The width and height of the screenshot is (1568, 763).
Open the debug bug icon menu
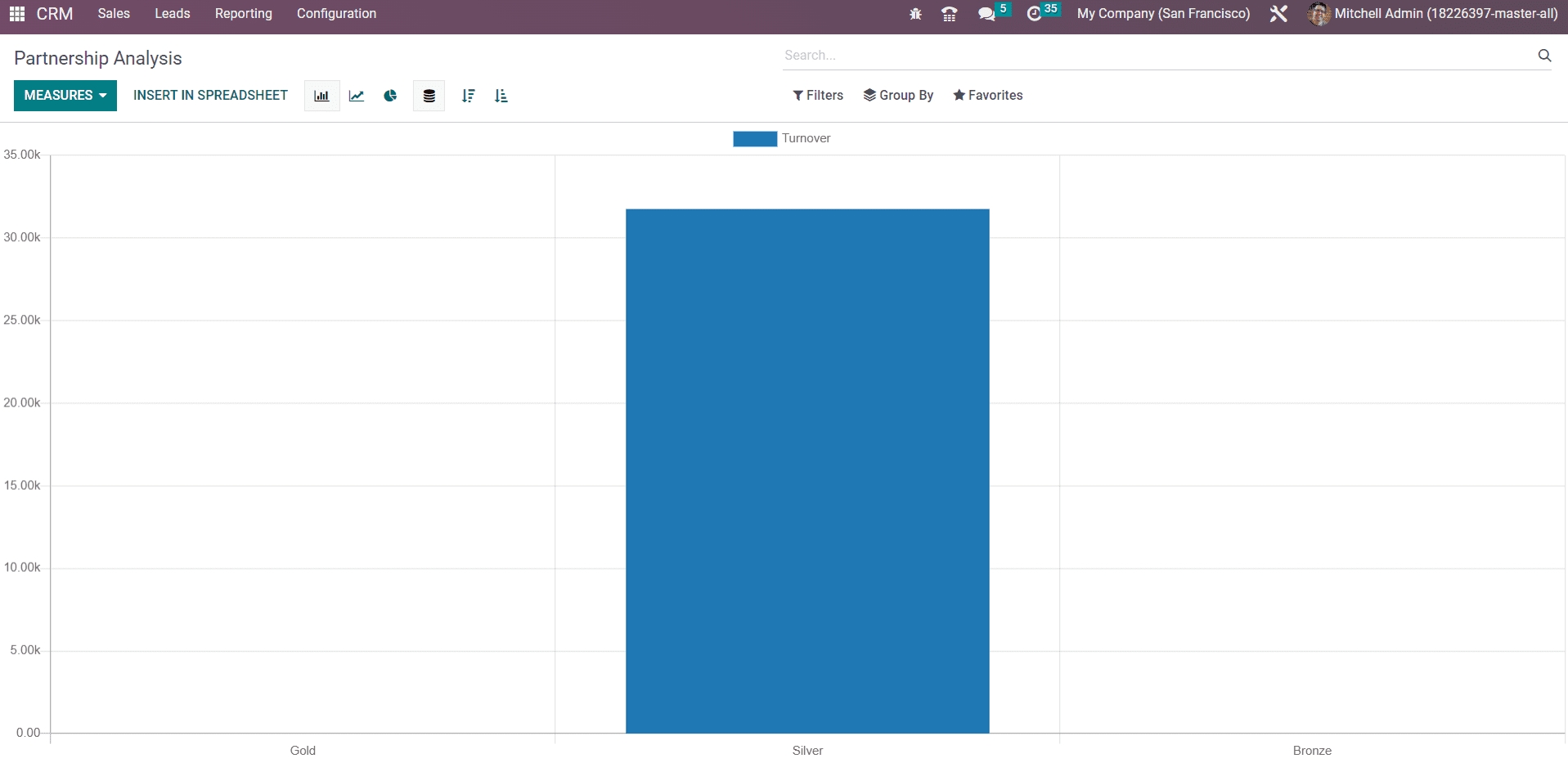[915, 14]
